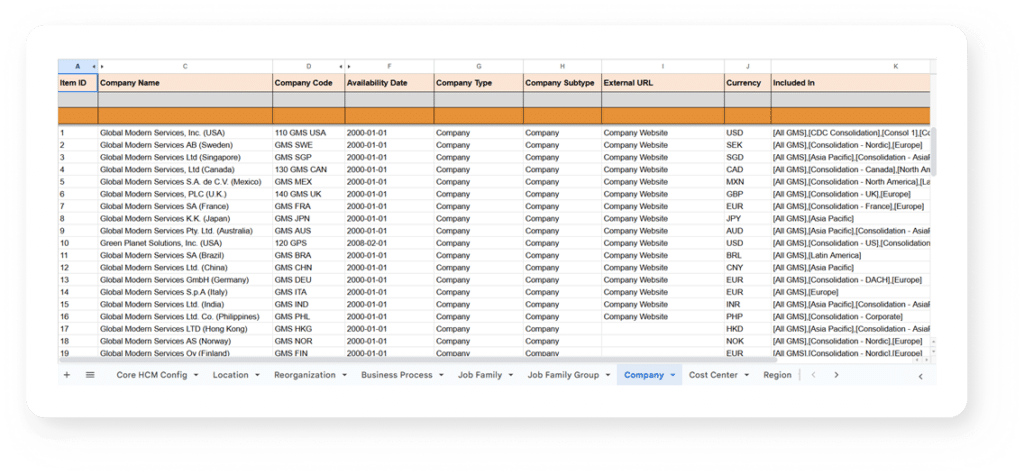1024x475 pixels.
Task: Unhide column B using arrow beside column A
Action: (94, 67)
